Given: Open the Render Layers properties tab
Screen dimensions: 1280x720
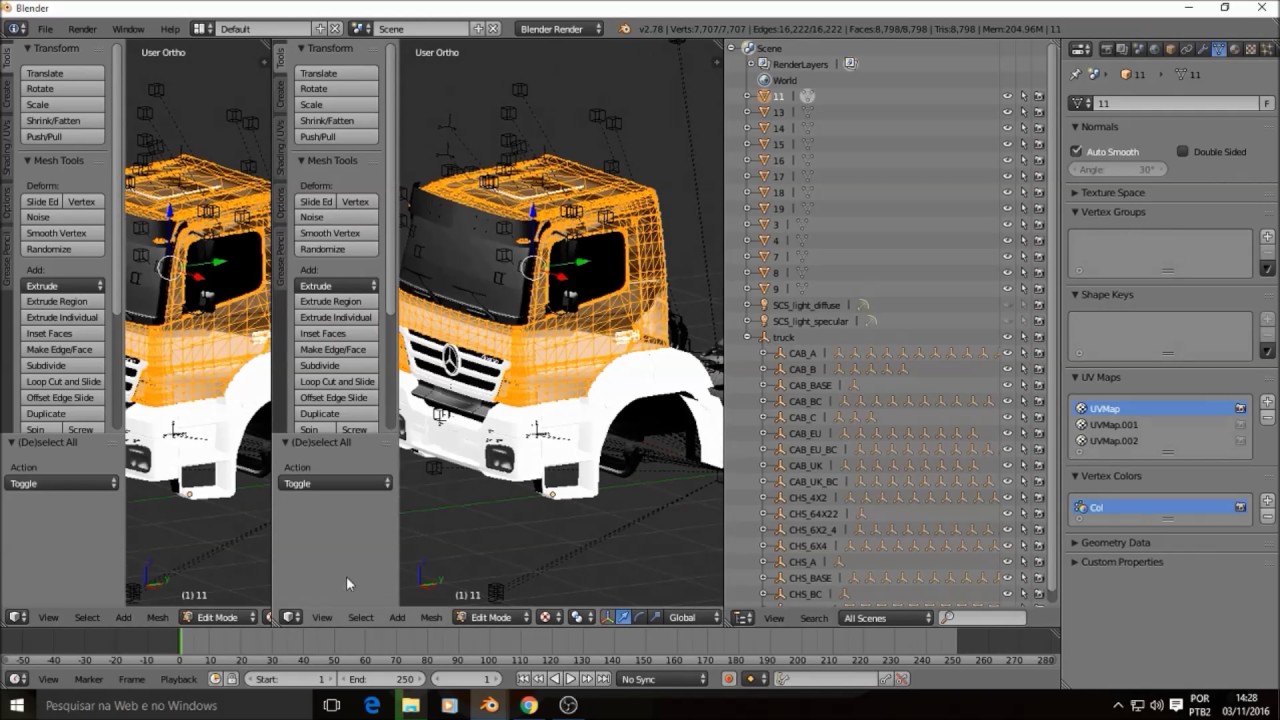Looking at the screenshot, I should click(x=1122, y=48).
